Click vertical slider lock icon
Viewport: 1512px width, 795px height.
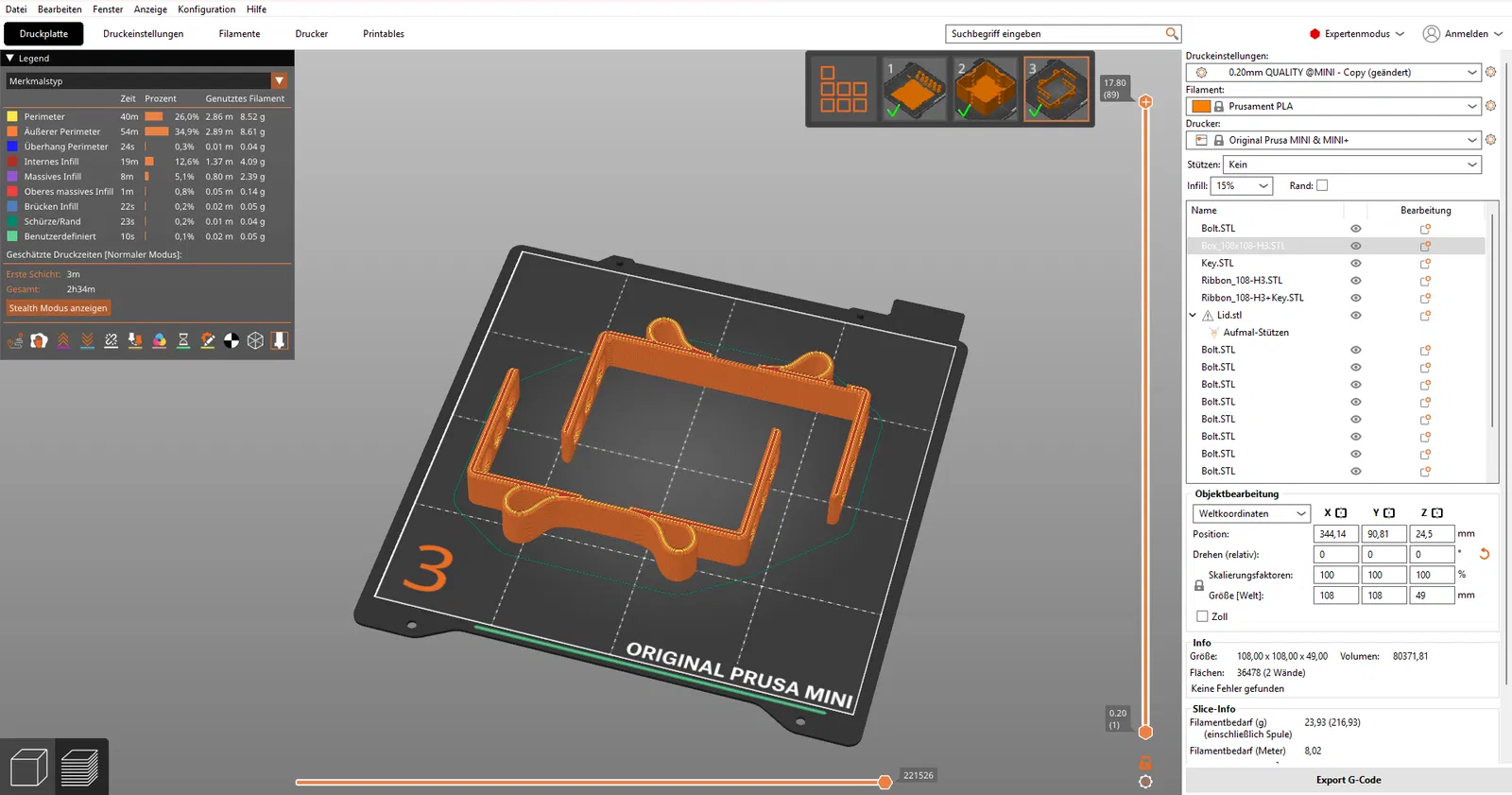pyautogui.click(x=1145, y=762)
